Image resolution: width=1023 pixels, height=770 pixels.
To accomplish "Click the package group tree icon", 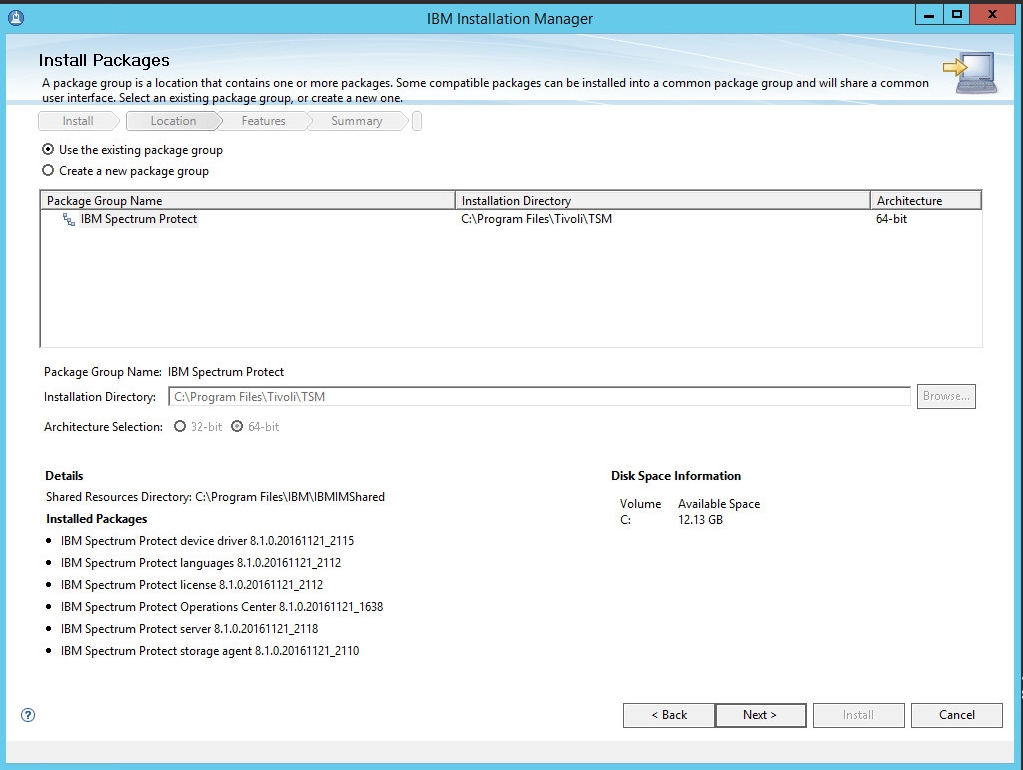I will (x=69, y=219).
